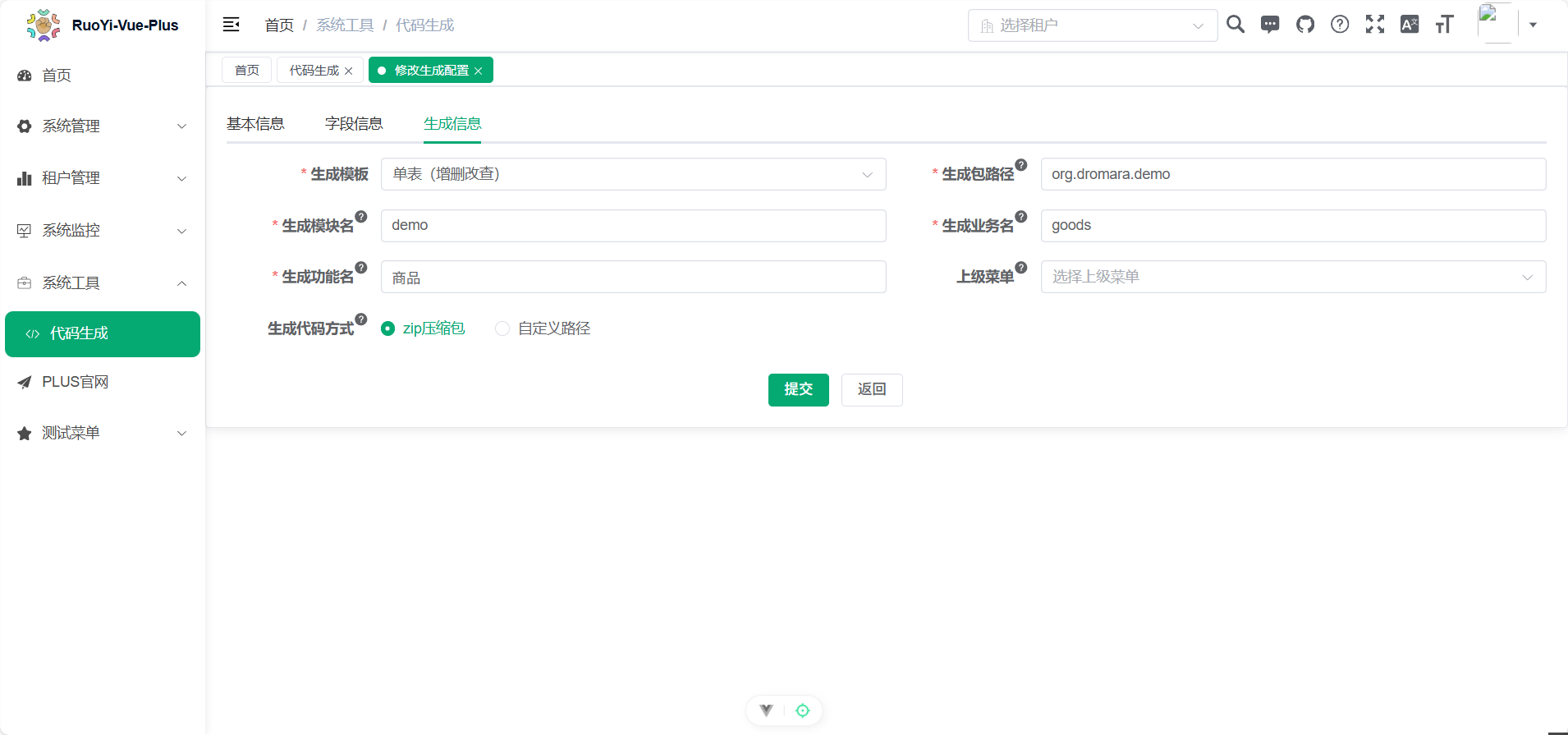Click the help question mark icon in header
Viewport: 1568px width, 735px height.
click(x=1340, y=25)
